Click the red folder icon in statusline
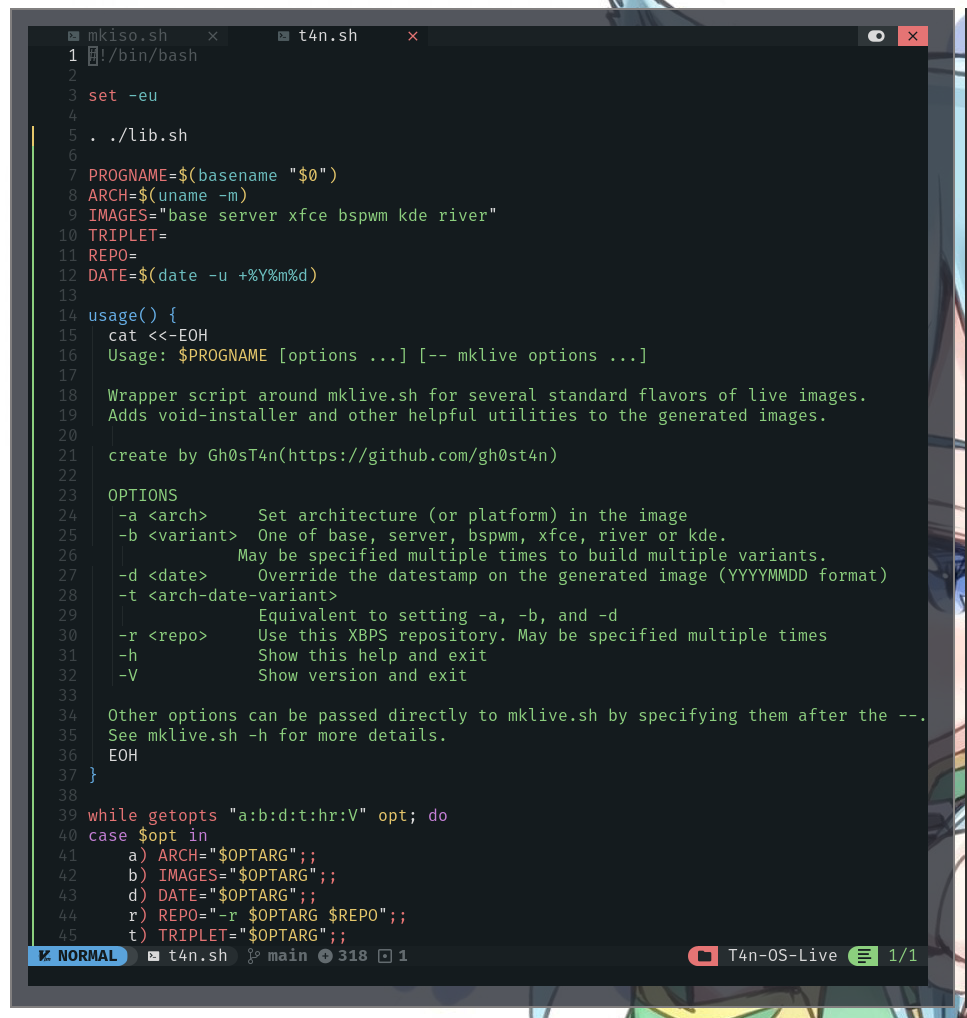The width and height of the screenshot is (967, 1018). coord(704,956)
